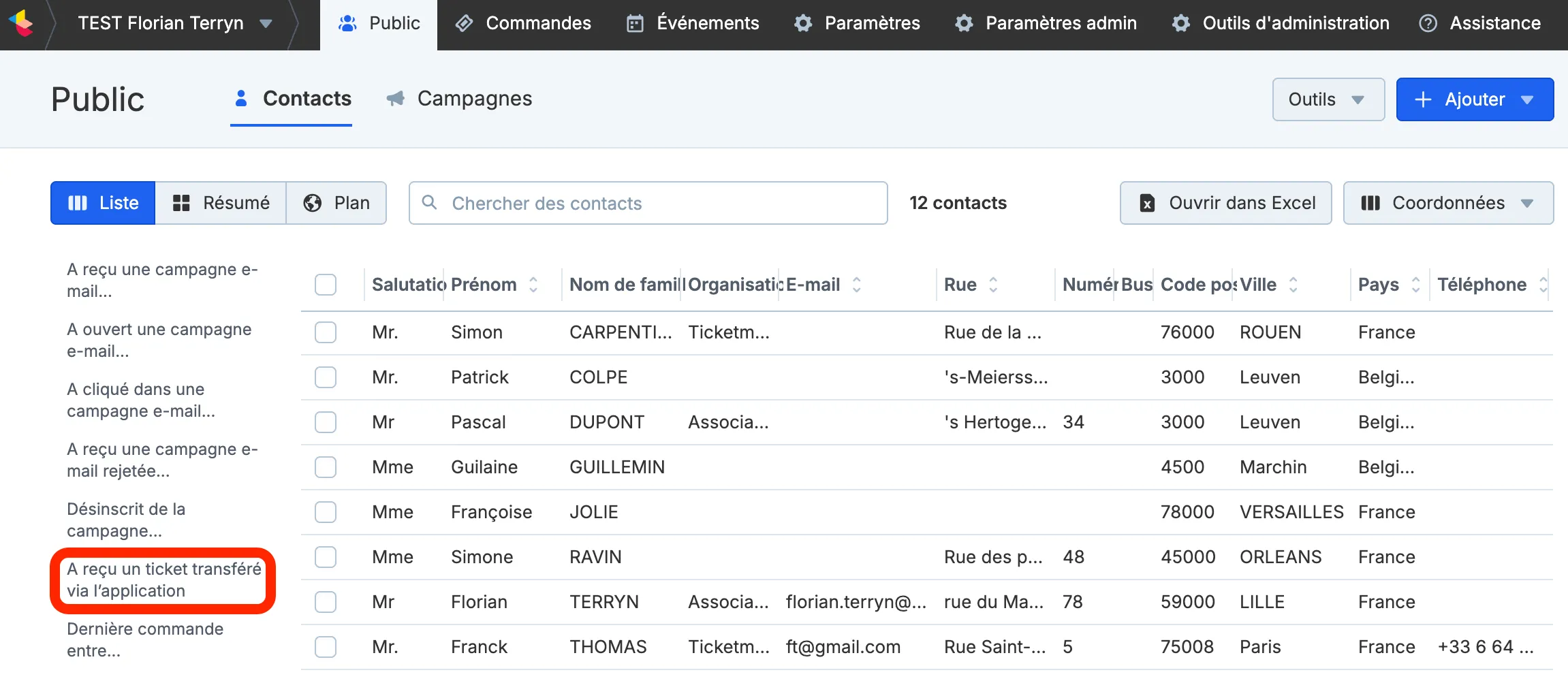
Task: Click the florian.terryn@... email cell
Action: pyautogui.click(x=856, y=602)
